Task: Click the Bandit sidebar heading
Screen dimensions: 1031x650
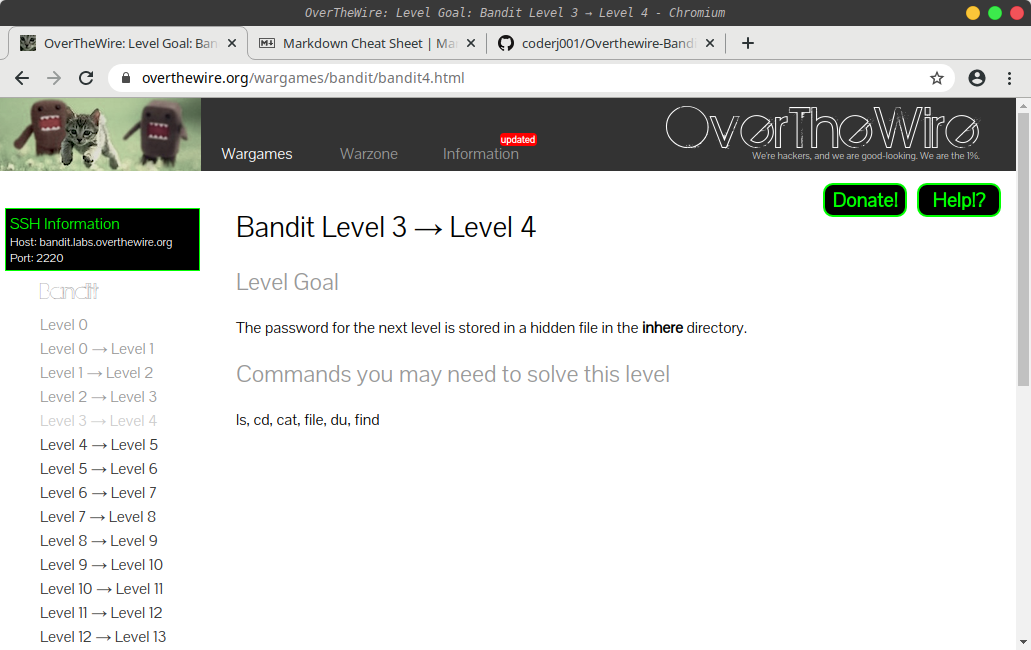Action: coord(69,291)
